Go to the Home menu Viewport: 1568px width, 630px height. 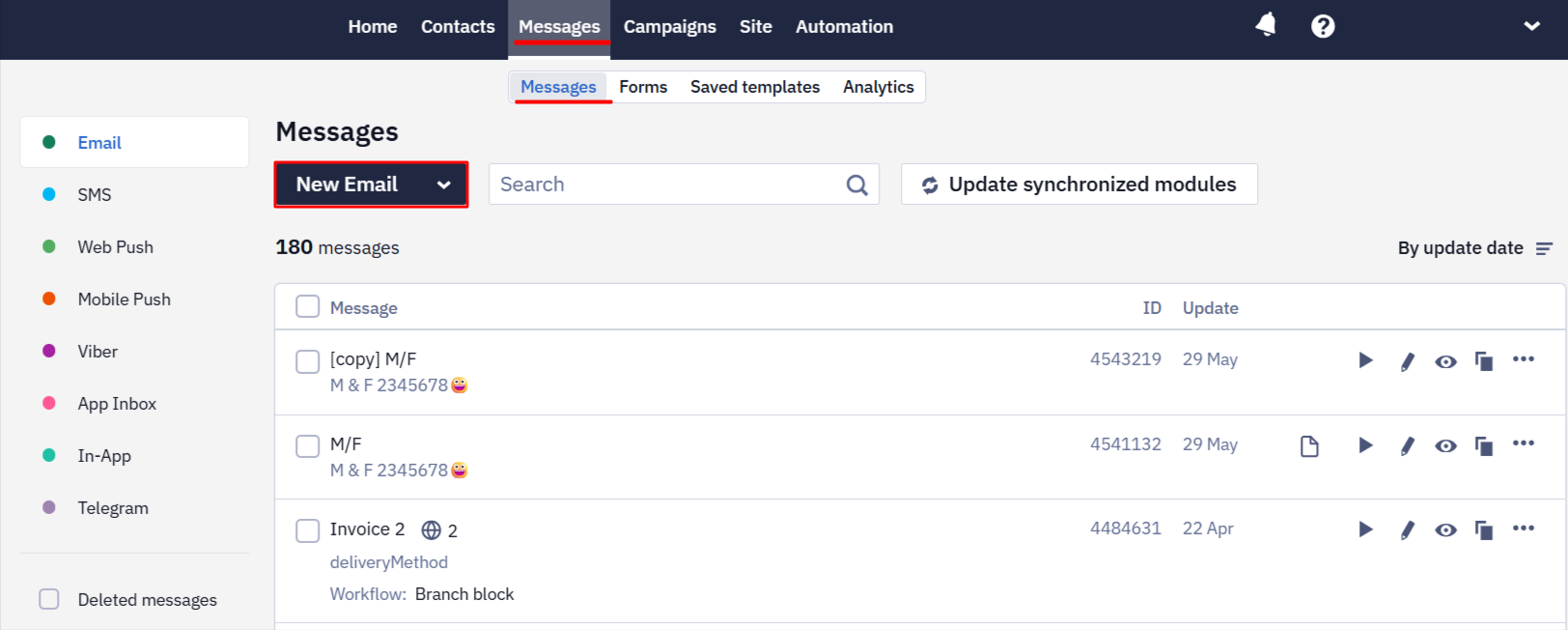[373, 27]
